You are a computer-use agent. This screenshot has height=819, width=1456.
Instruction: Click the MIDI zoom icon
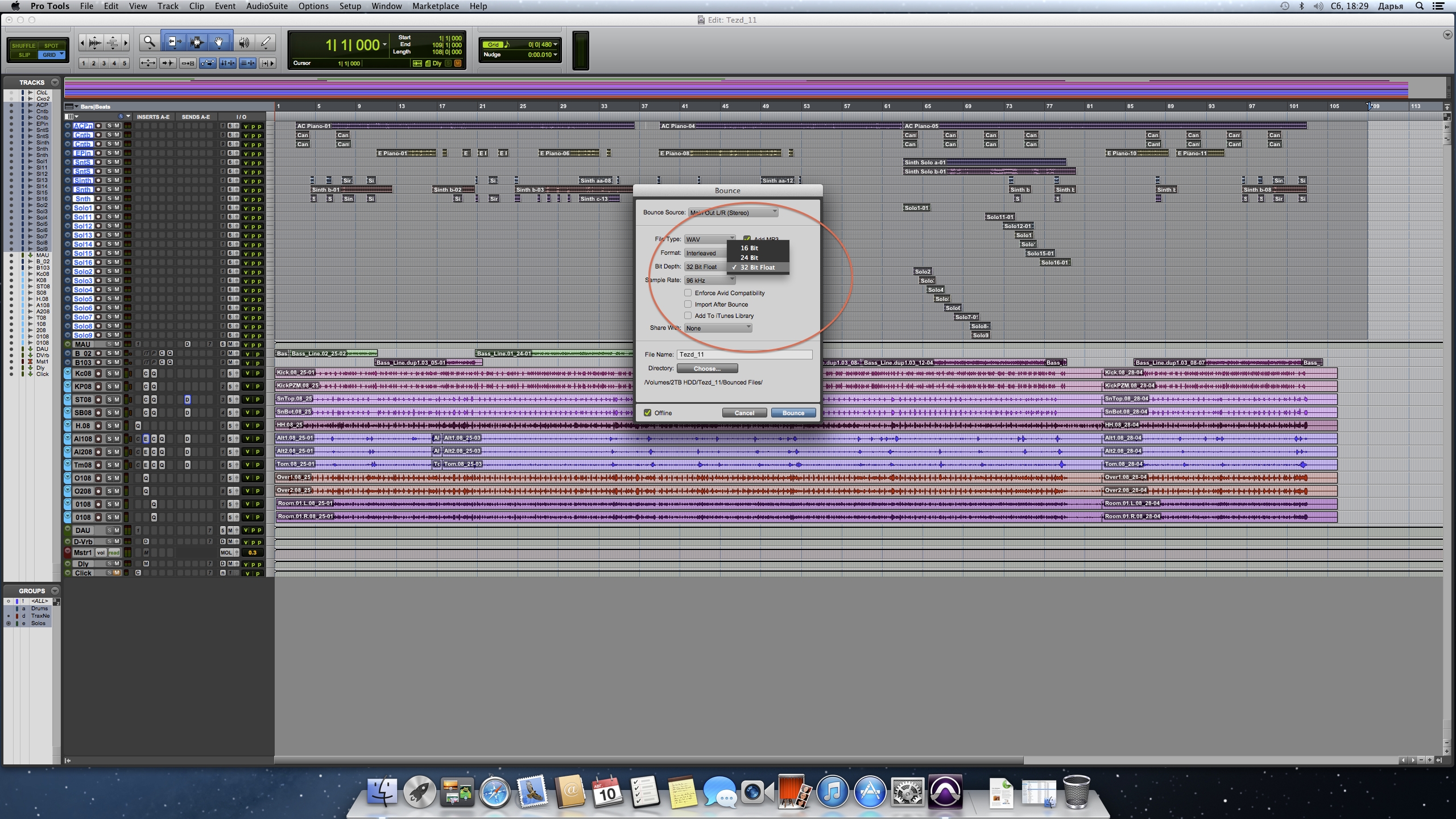pyautogui.click(x=113, y=43)
